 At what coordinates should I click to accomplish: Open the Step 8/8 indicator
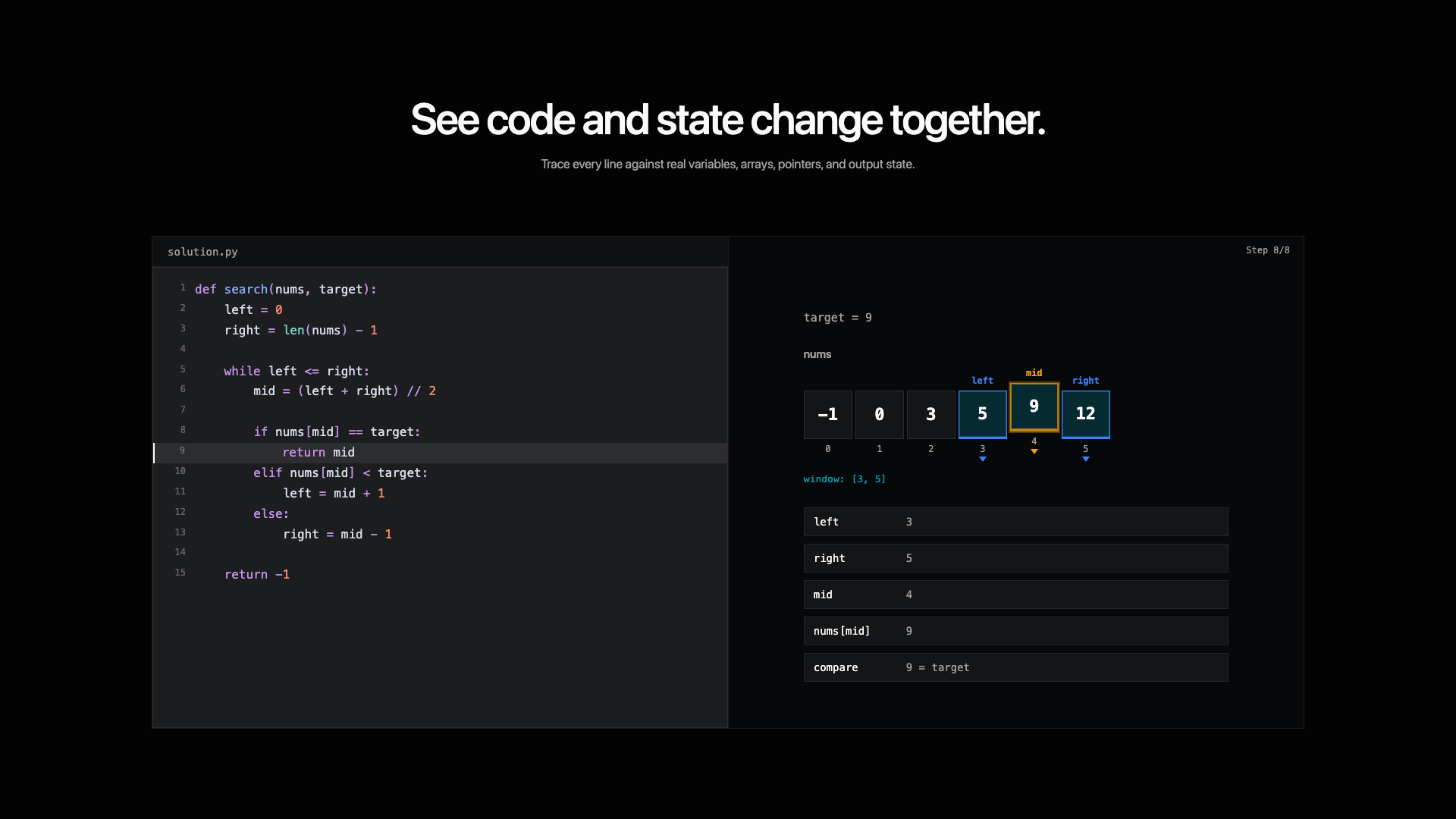1267,249
